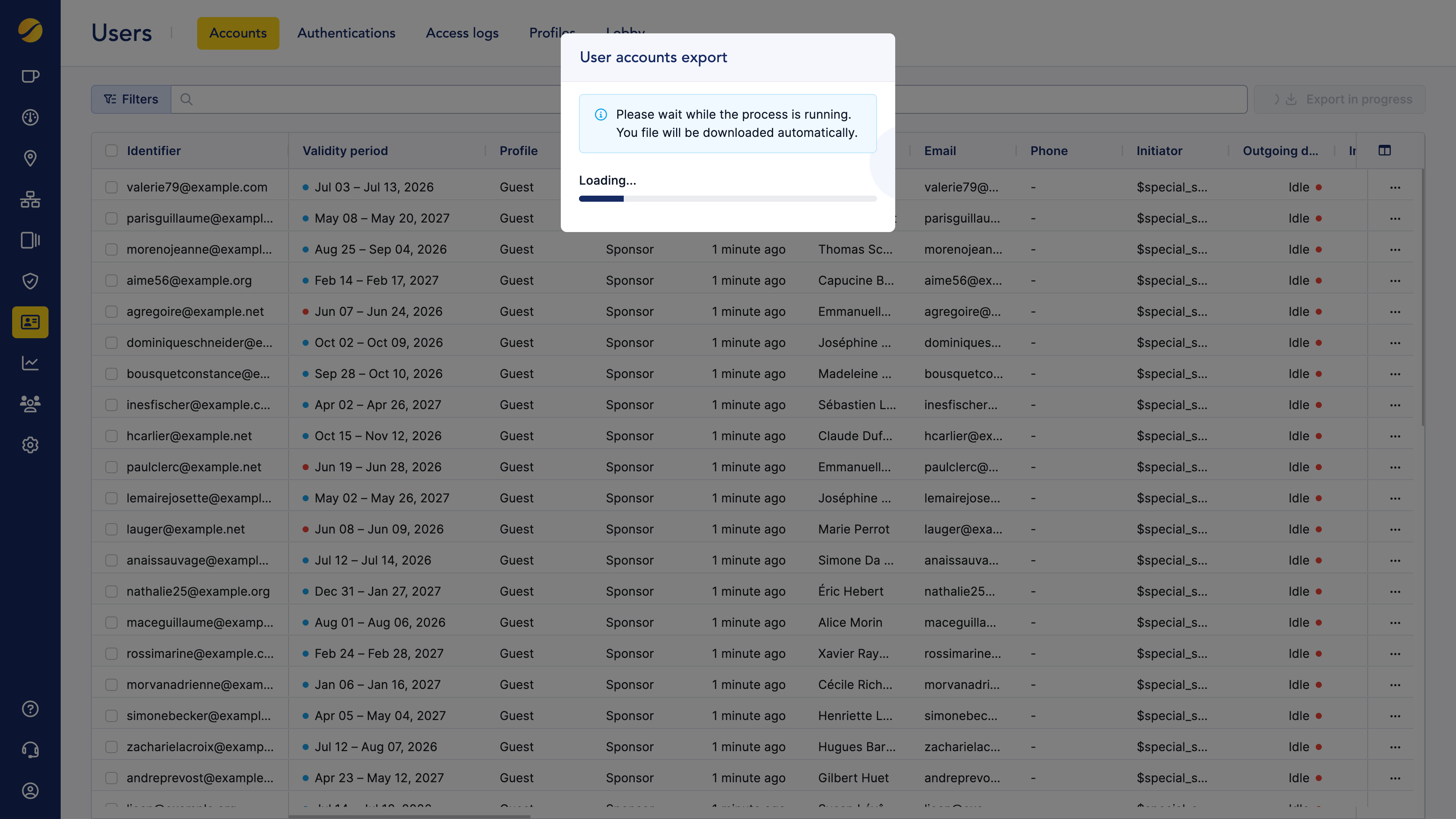The height and width of the screenshot is (819, 1456).
Task: Click 'Marie Perrot' in lauger row
Action: click(854, 529)
